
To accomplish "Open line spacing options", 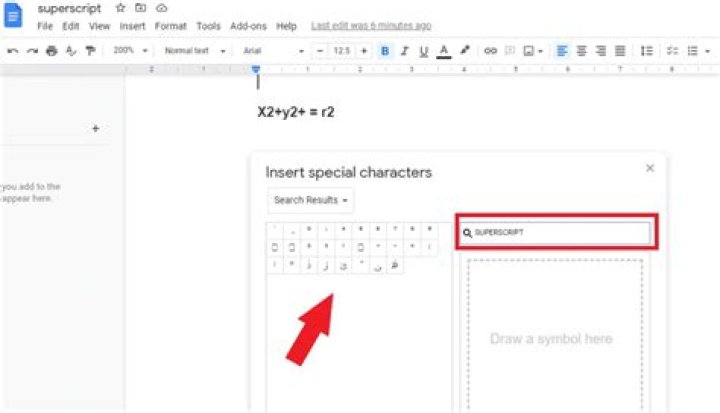I will click(647, 51).
